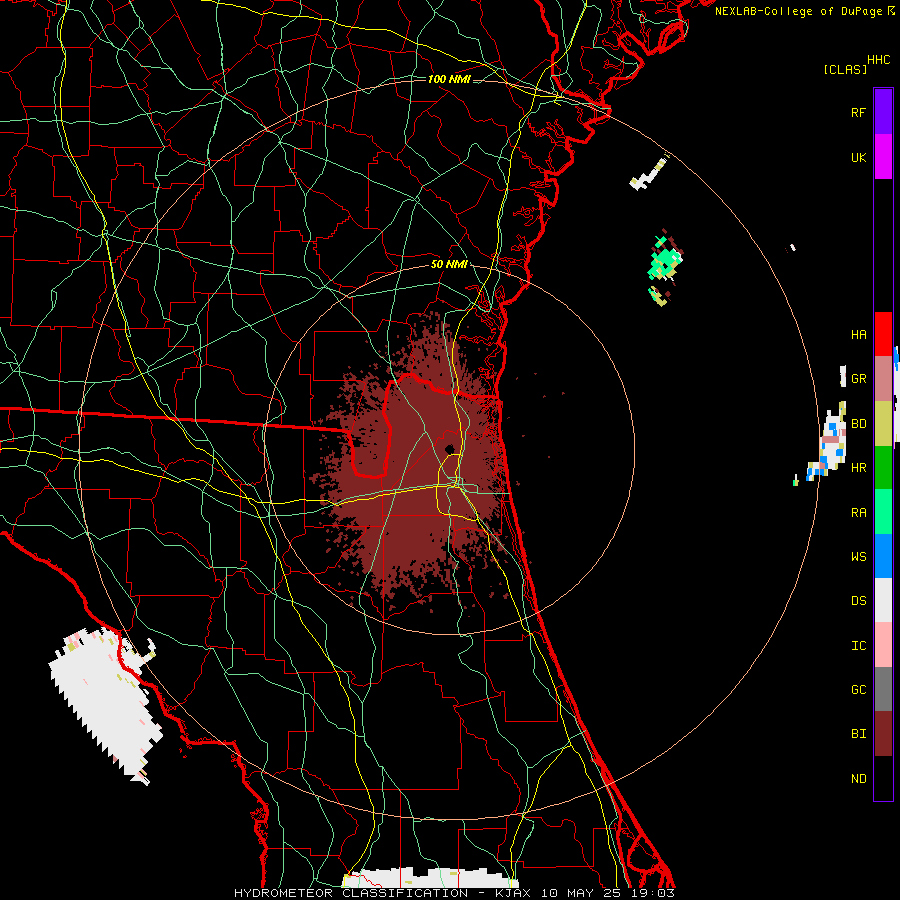Image resolution: width=900 pixels, height=900 pixels.
Task: Click the IC light pink legend swatch
Action: (x=883, y=645)
